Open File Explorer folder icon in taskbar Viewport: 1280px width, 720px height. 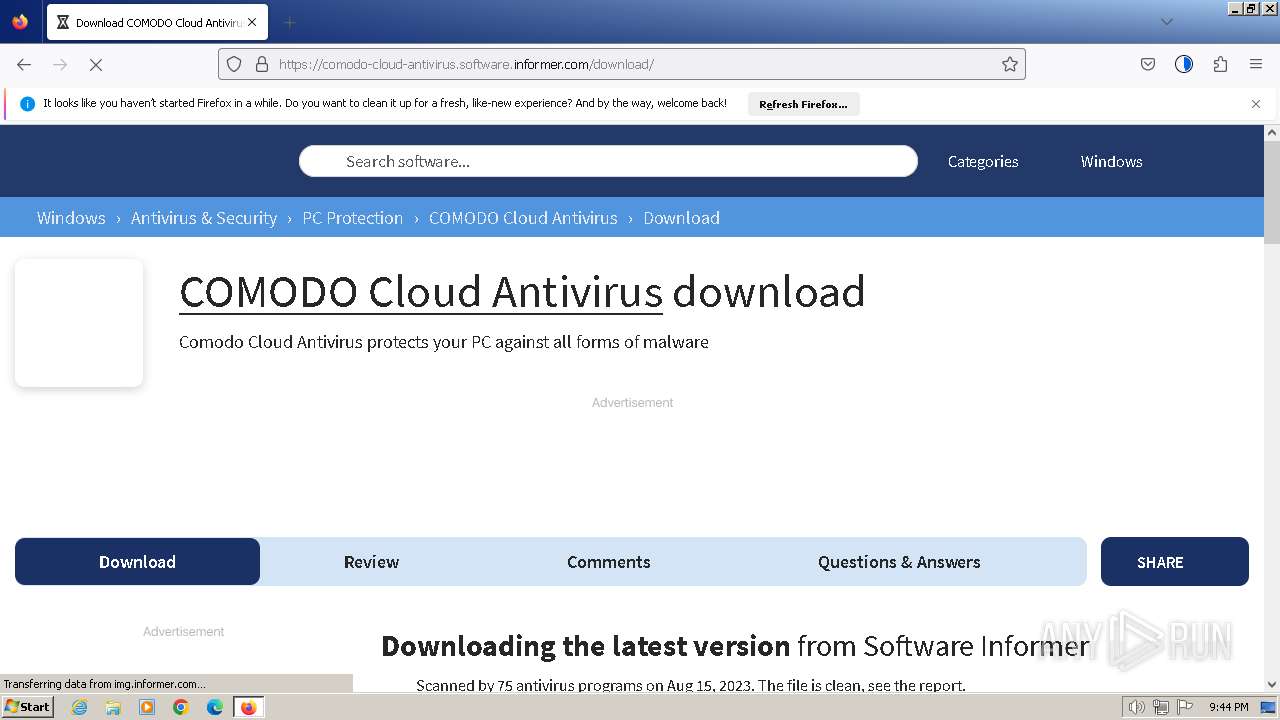(113, 707)
